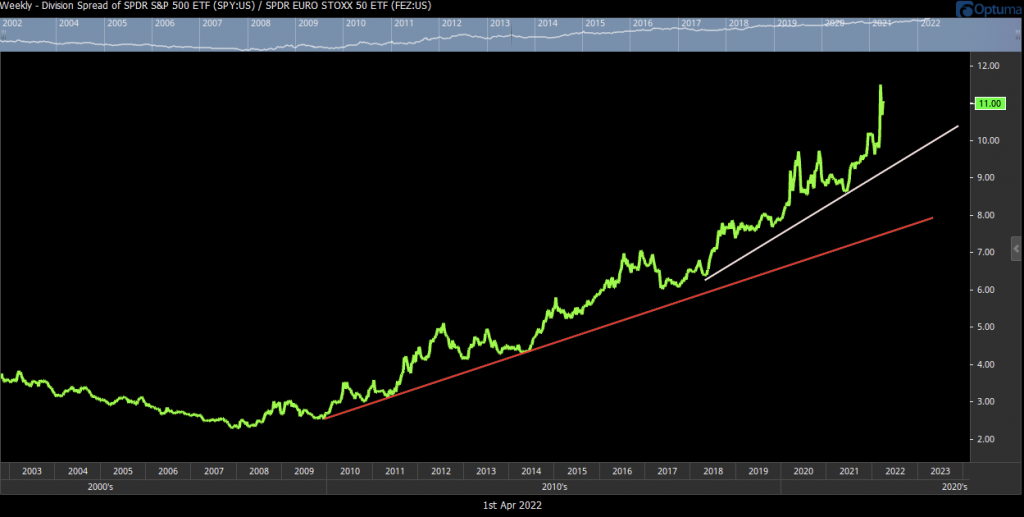
Task: Click the 2007 year label on time axis
Action: click(214, 471)
